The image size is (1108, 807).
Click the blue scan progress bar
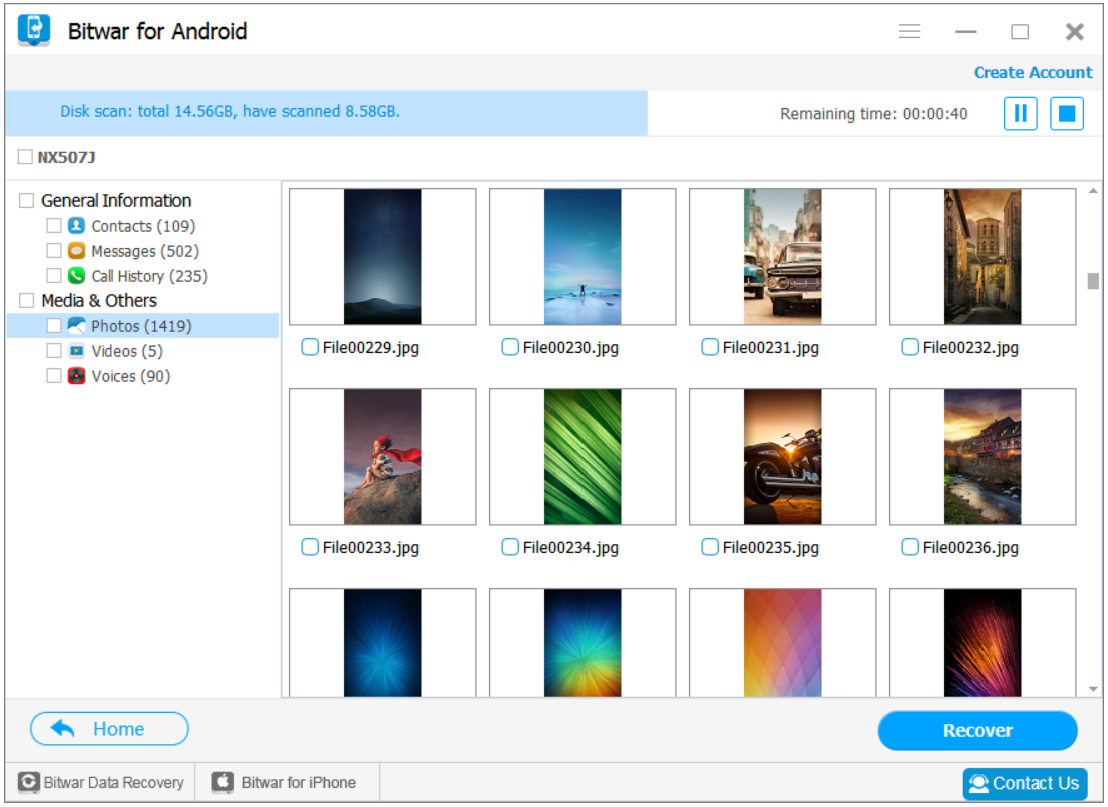(x=326, y=113)
